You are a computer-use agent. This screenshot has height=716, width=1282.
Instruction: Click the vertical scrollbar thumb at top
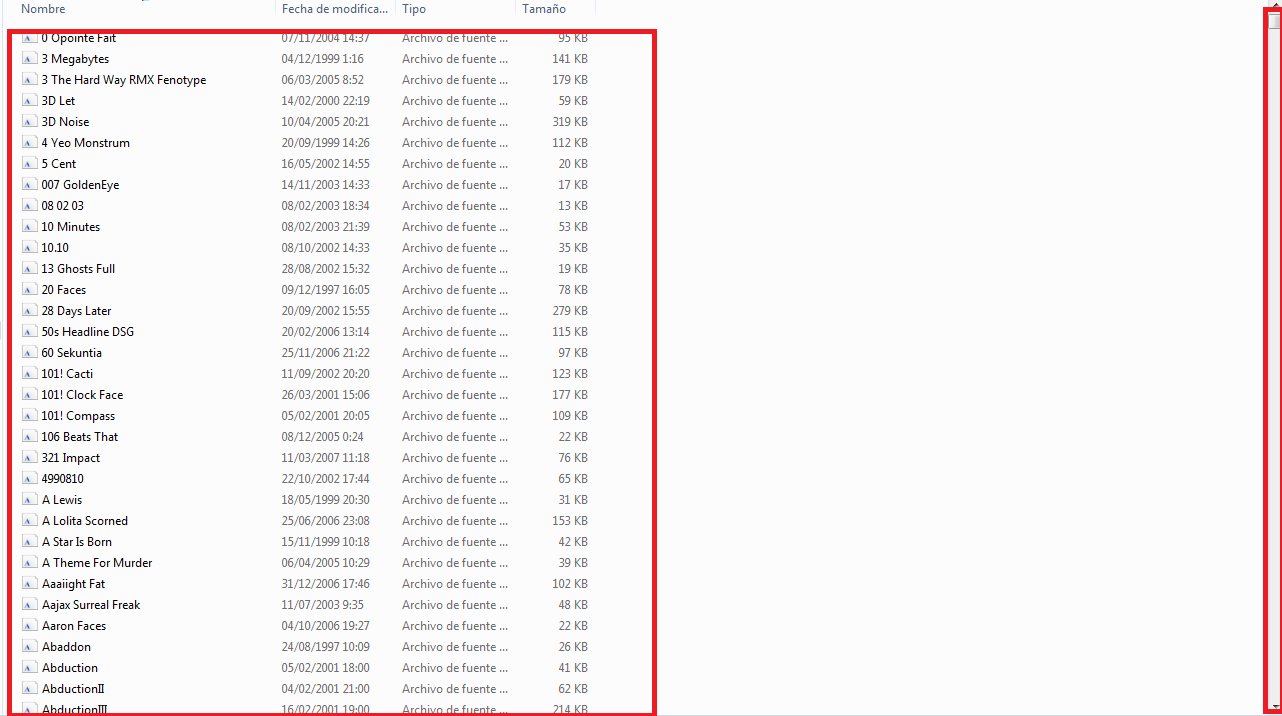[x=1273, y=20]
